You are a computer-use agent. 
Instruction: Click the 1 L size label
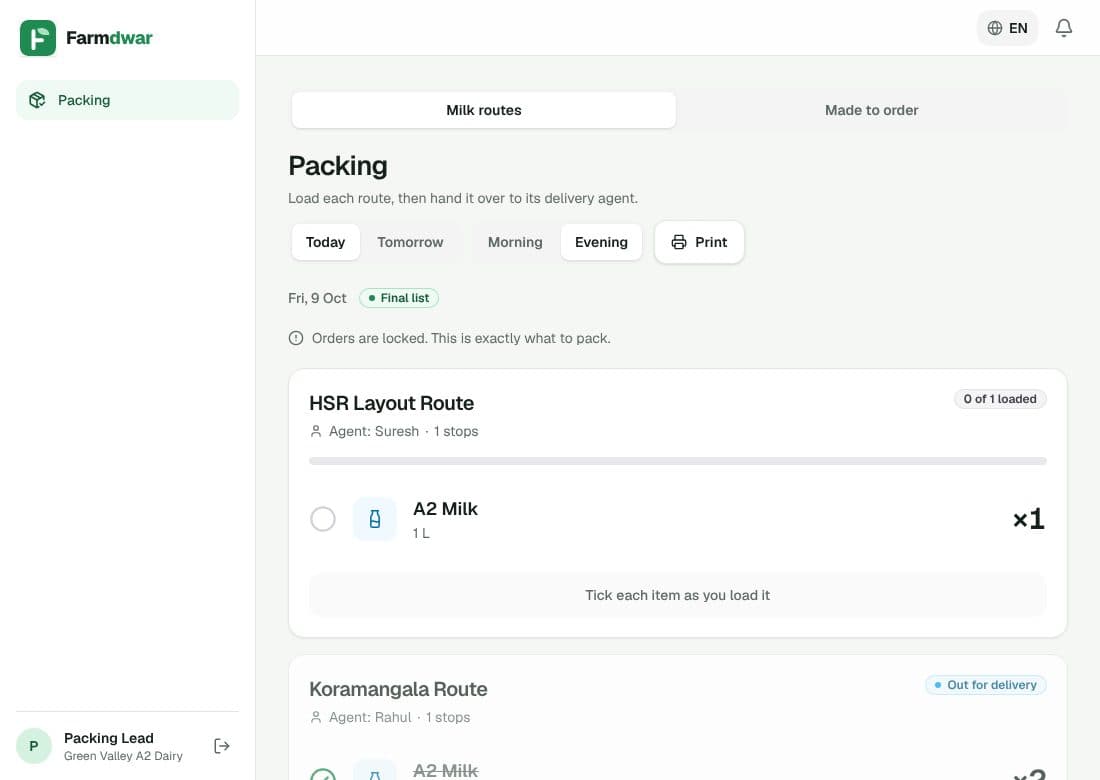pos(421,533)
